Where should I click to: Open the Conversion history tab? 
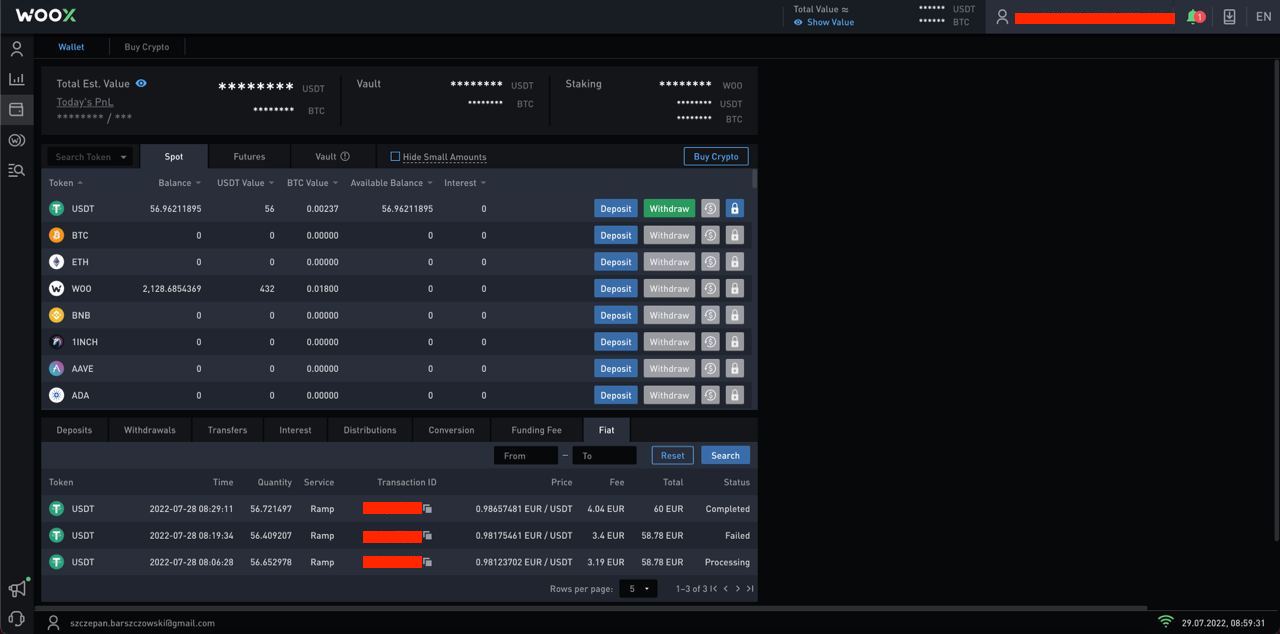coord(451,430)
